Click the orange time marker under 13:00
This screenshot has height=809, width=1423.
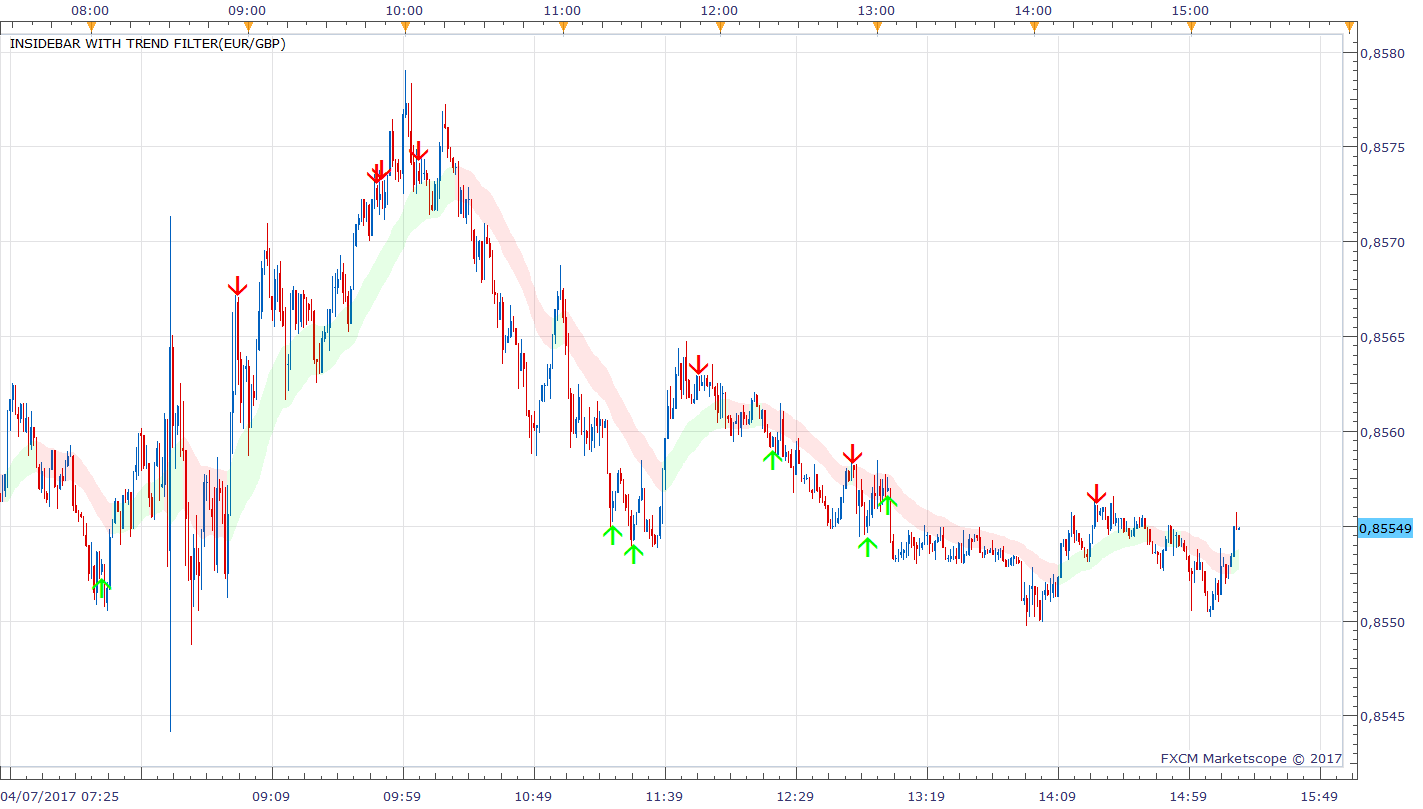[877, 28]
